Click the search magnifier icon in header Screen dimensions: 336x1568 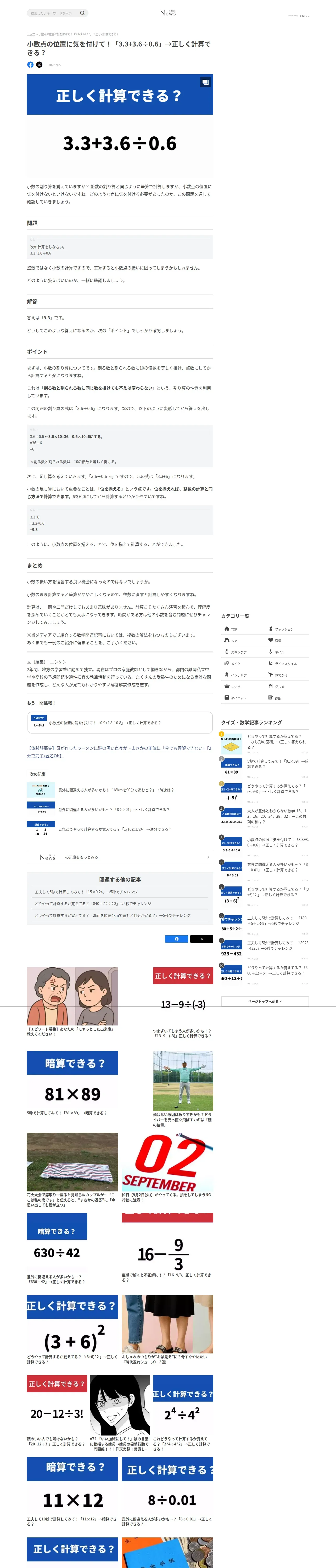[x=82, y=13]
